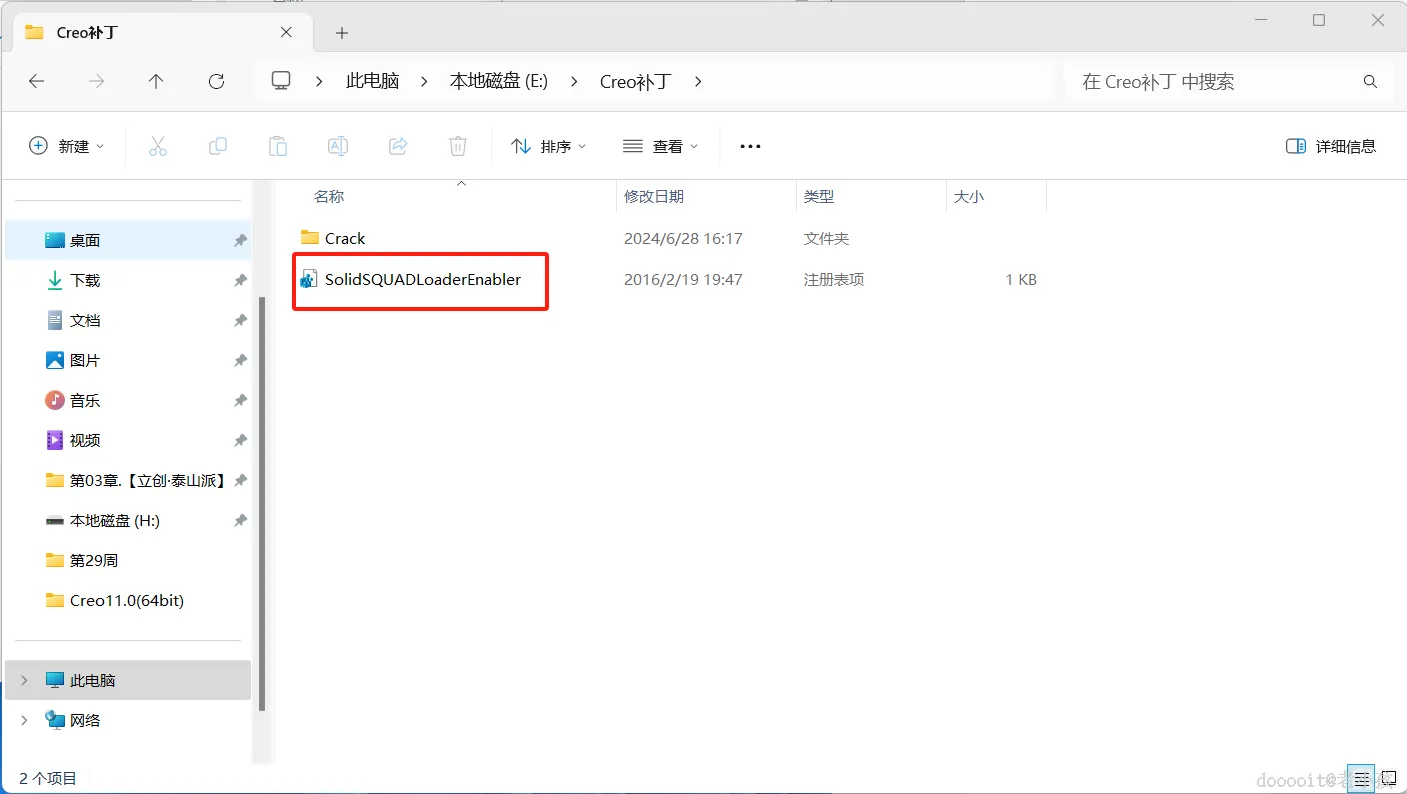The image size is (1407, 794).
Task: Click the 本地磁盘 (E:) breadcrumb
Action: (499, 82)
